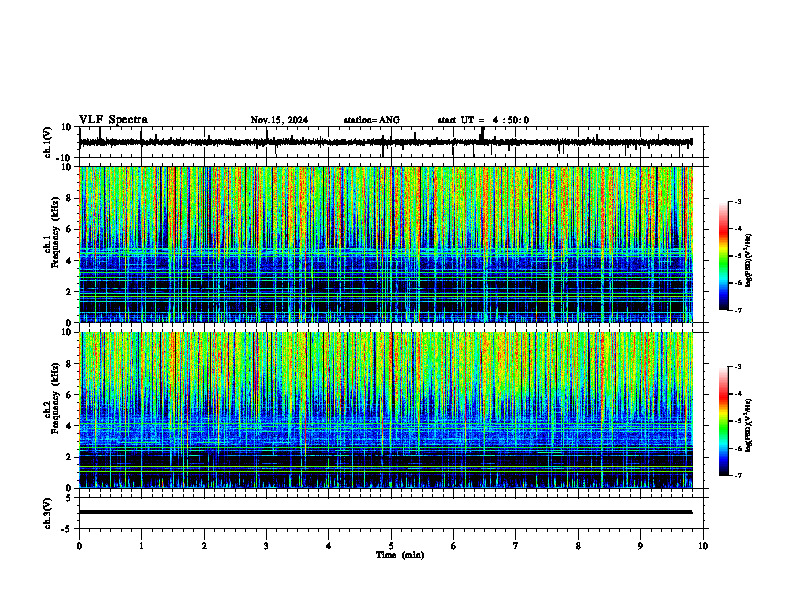This screenshot has width=792, height=612.
Task: Click the ch.2 colorbar log(PSD) label
Action: [x=749, y=423]
